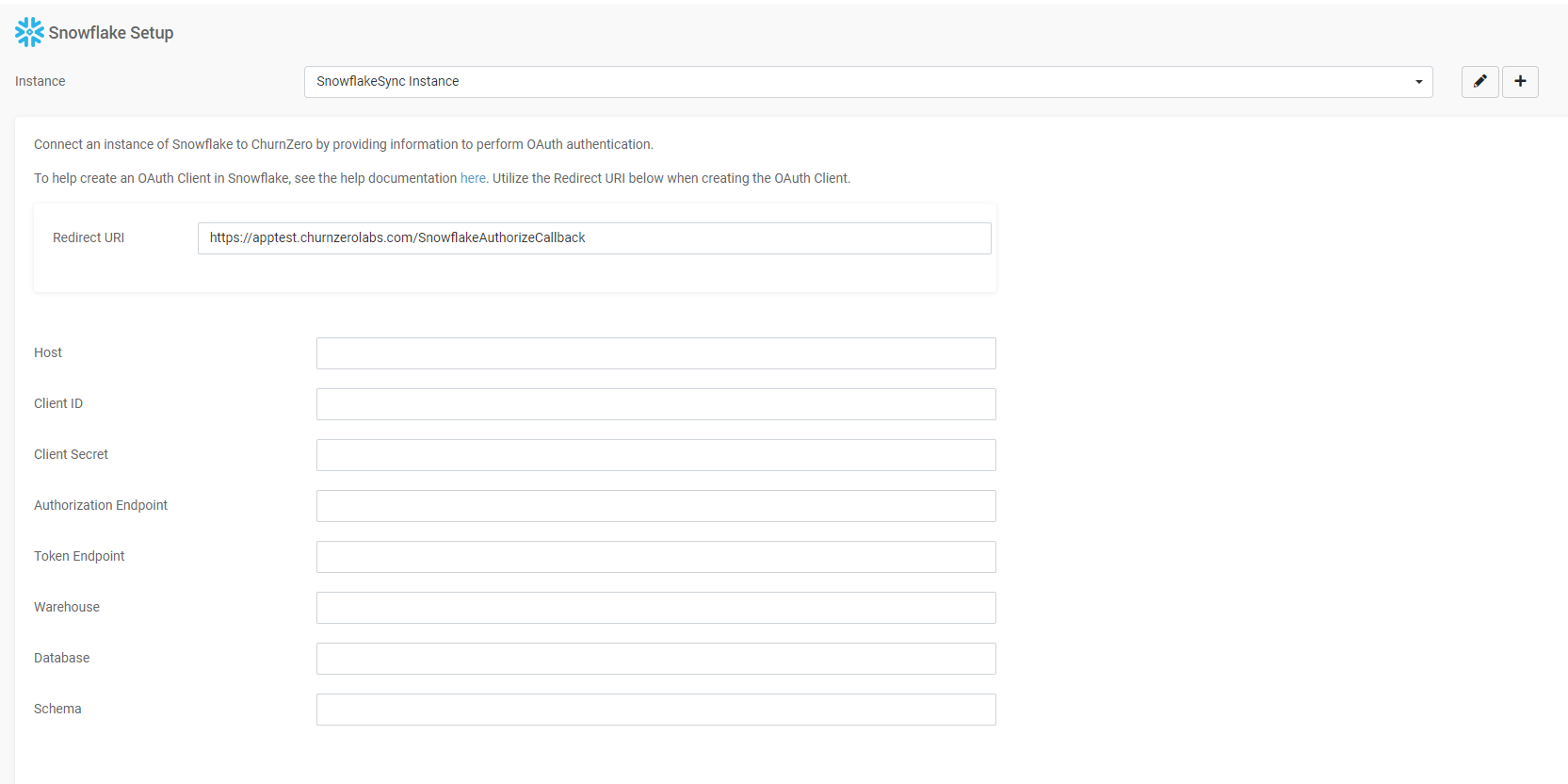Screen dimensions: 1568x784
Task: Click the 'Warehouse' label
Action: point(67,607)
